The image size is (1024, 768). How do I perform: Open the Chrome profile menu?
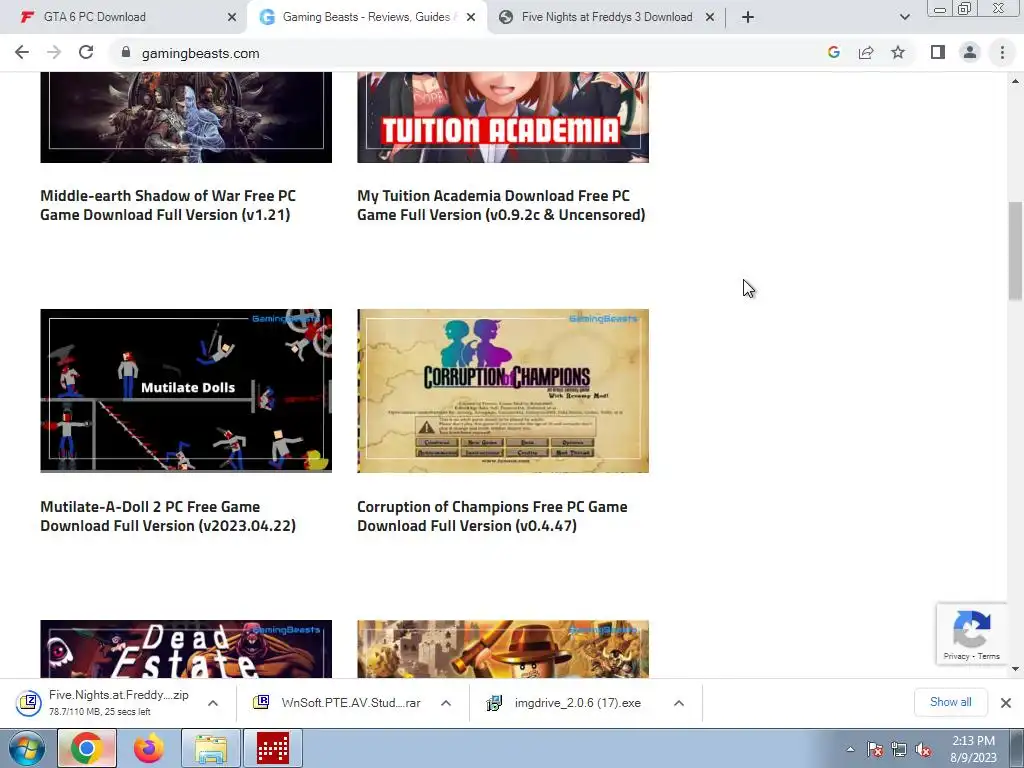pos(970,53)
